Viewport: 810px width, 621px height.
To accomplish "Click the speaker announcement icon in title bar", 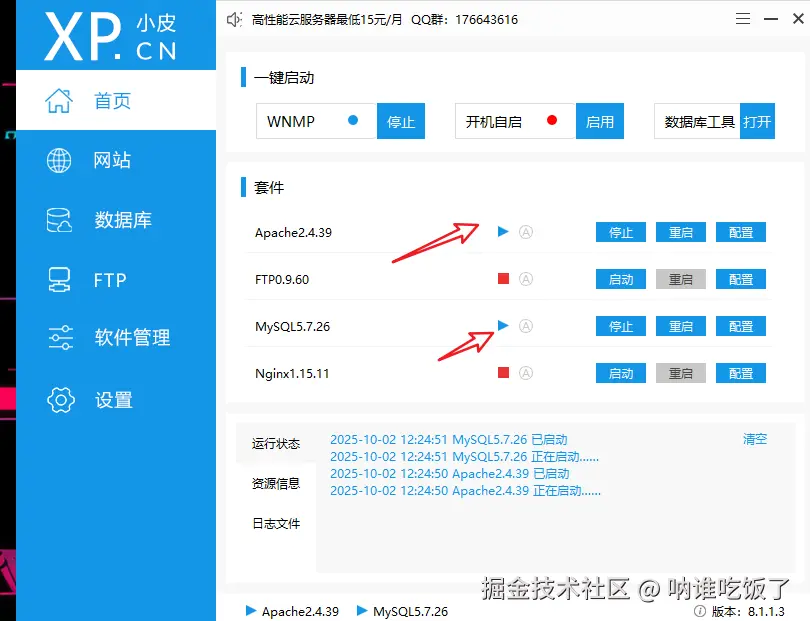I will [x=234, y=20].
